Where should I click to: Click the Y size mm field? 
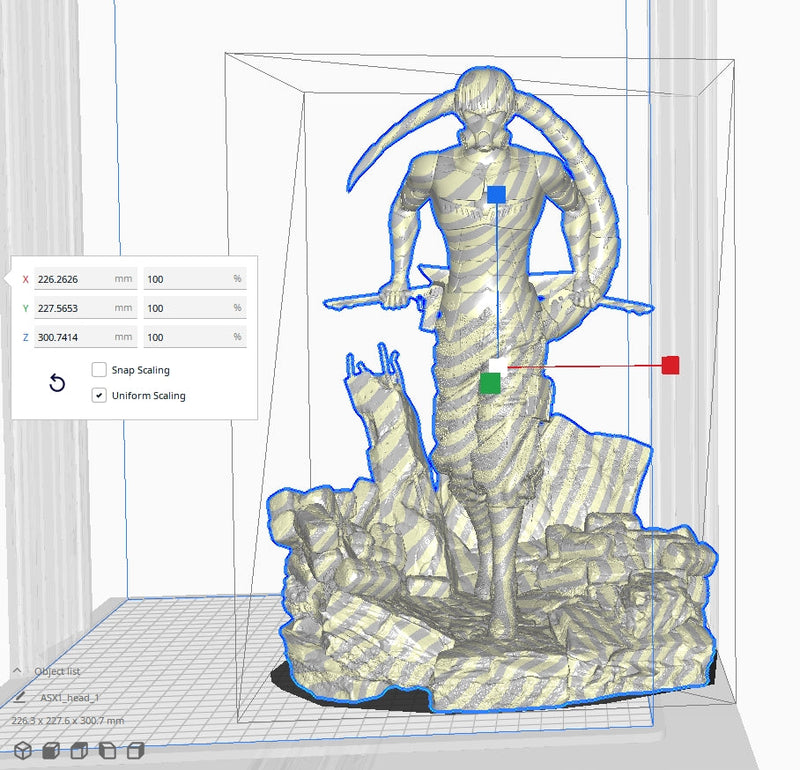(x=86, y=308)
